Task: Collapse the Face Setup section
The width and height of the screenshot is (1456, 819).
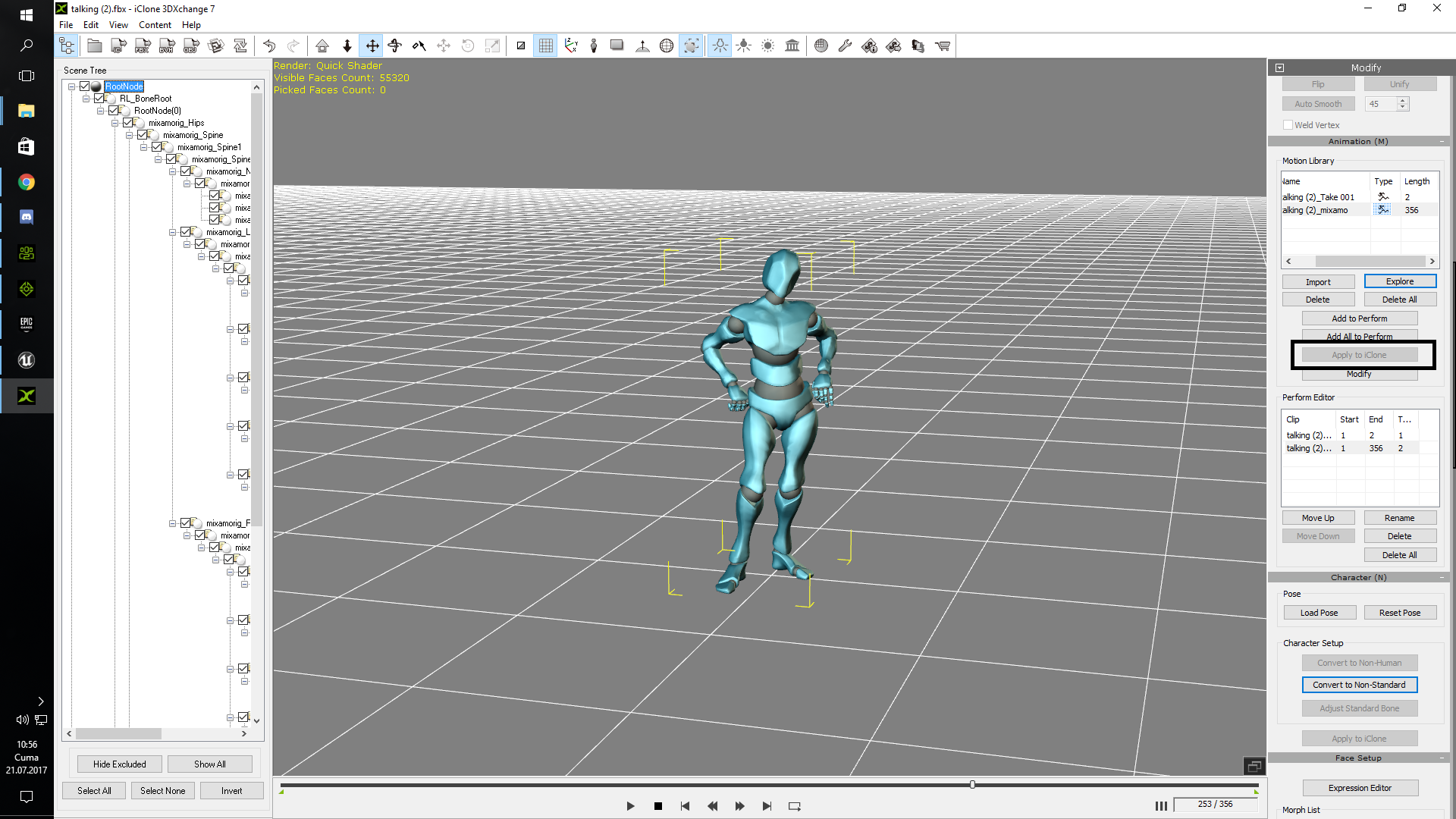Action: click(x=1442, y=758)
